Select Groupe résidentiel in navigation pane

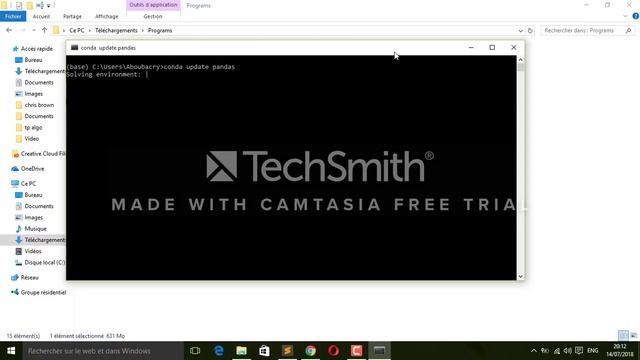pos(39,293)
